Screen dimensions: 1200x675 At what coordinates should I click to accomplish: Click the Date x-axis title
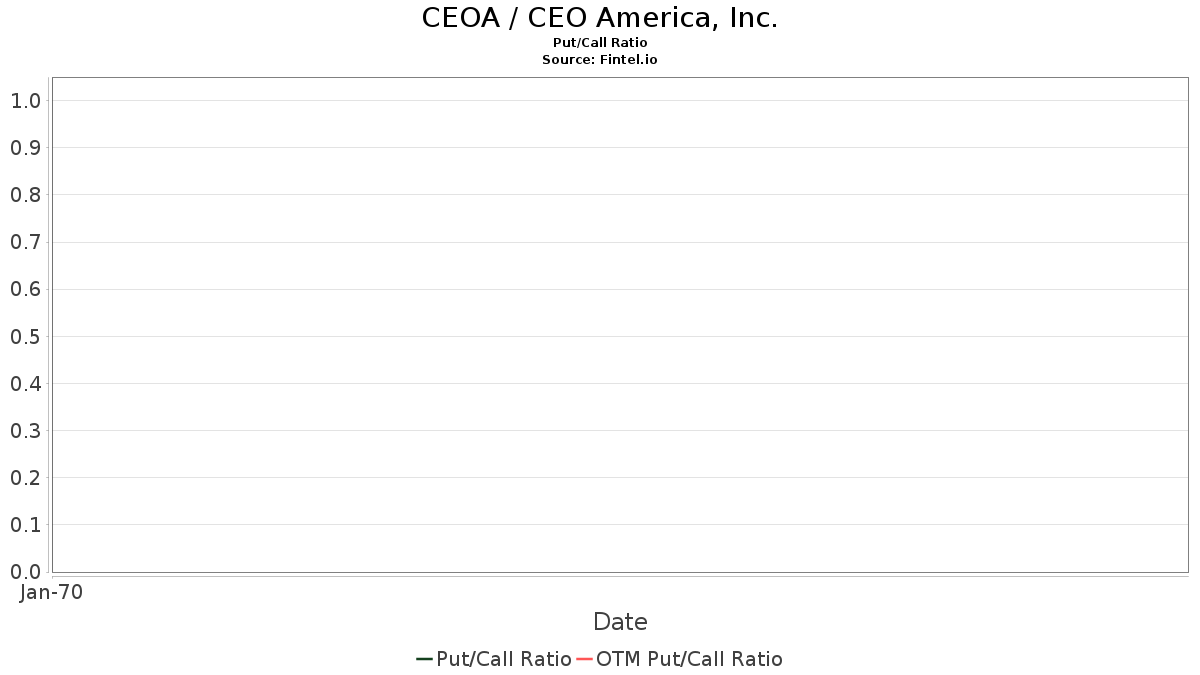tap(620, 622)
